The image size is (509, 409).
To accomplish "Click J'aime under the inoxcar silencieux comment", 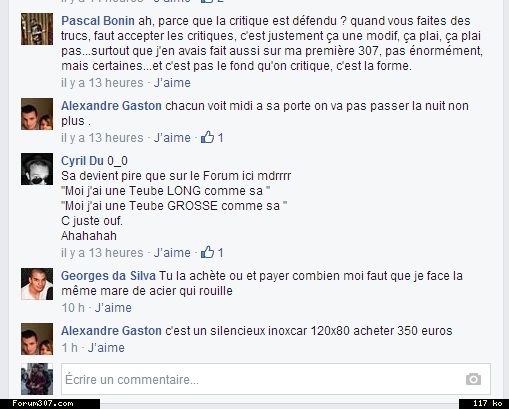I will tap(106, 348).
